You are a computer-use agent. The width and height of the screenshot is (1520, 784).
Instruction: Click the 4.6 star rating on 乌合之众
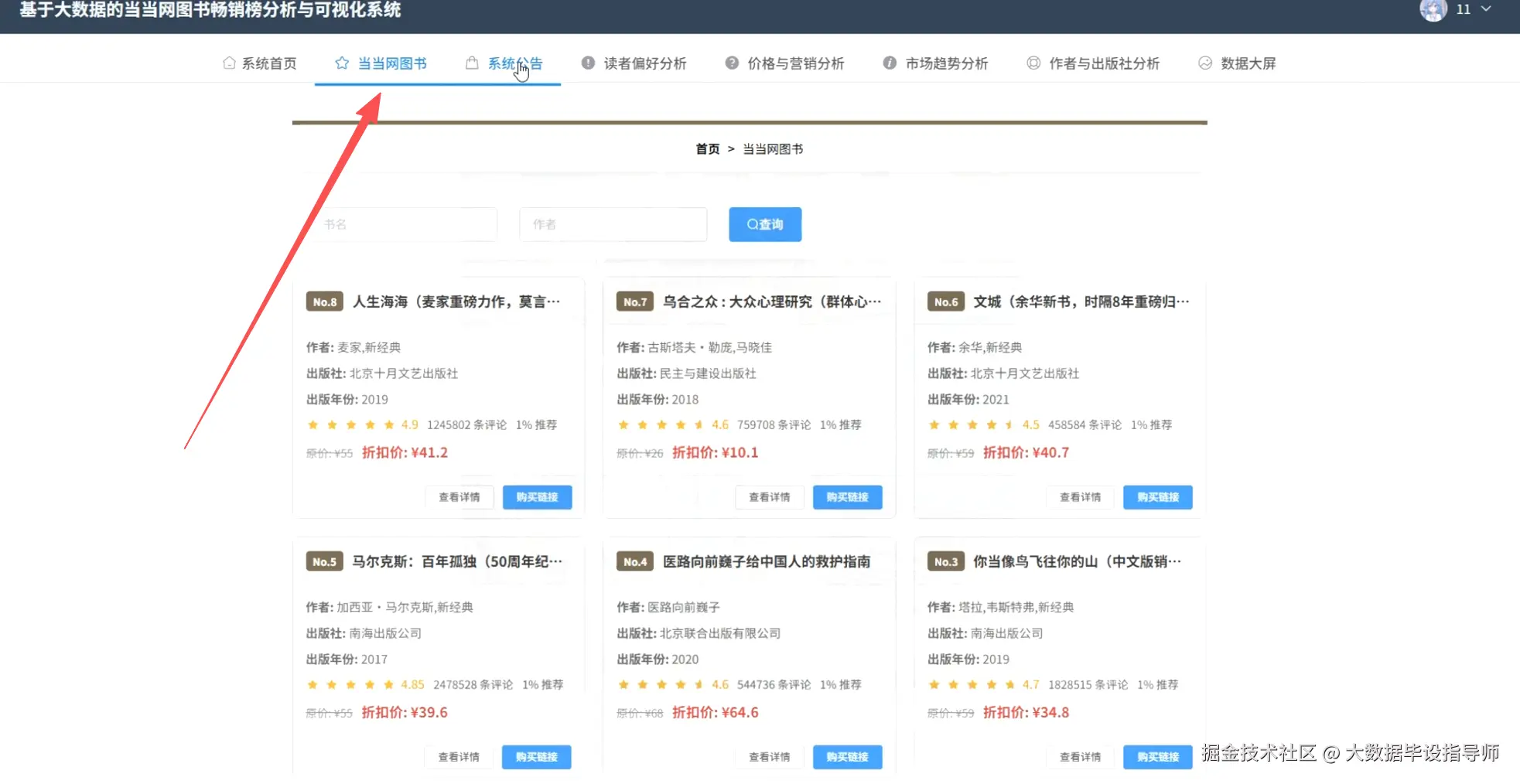[673, 424]
